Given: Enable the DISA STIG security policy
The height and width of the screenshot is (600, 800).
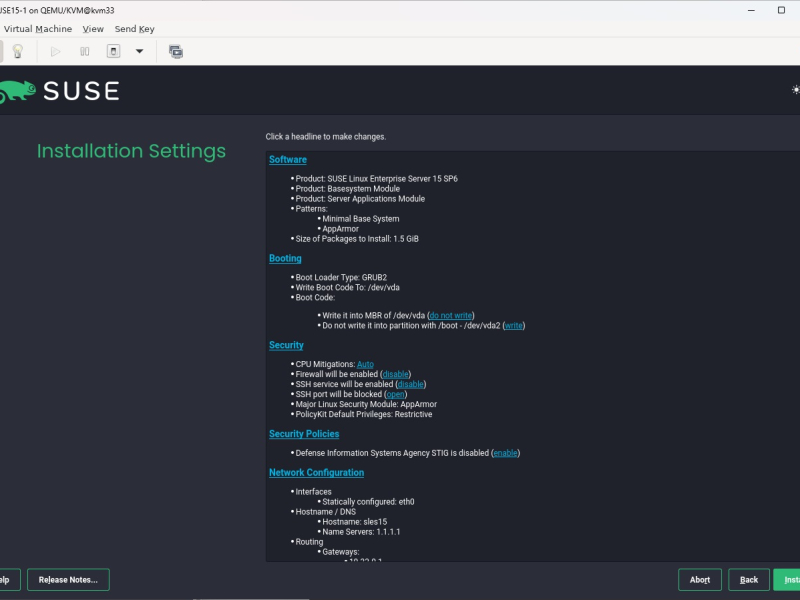Looking at the screenshot, I should pyautogui.click(x=505, y=453).
